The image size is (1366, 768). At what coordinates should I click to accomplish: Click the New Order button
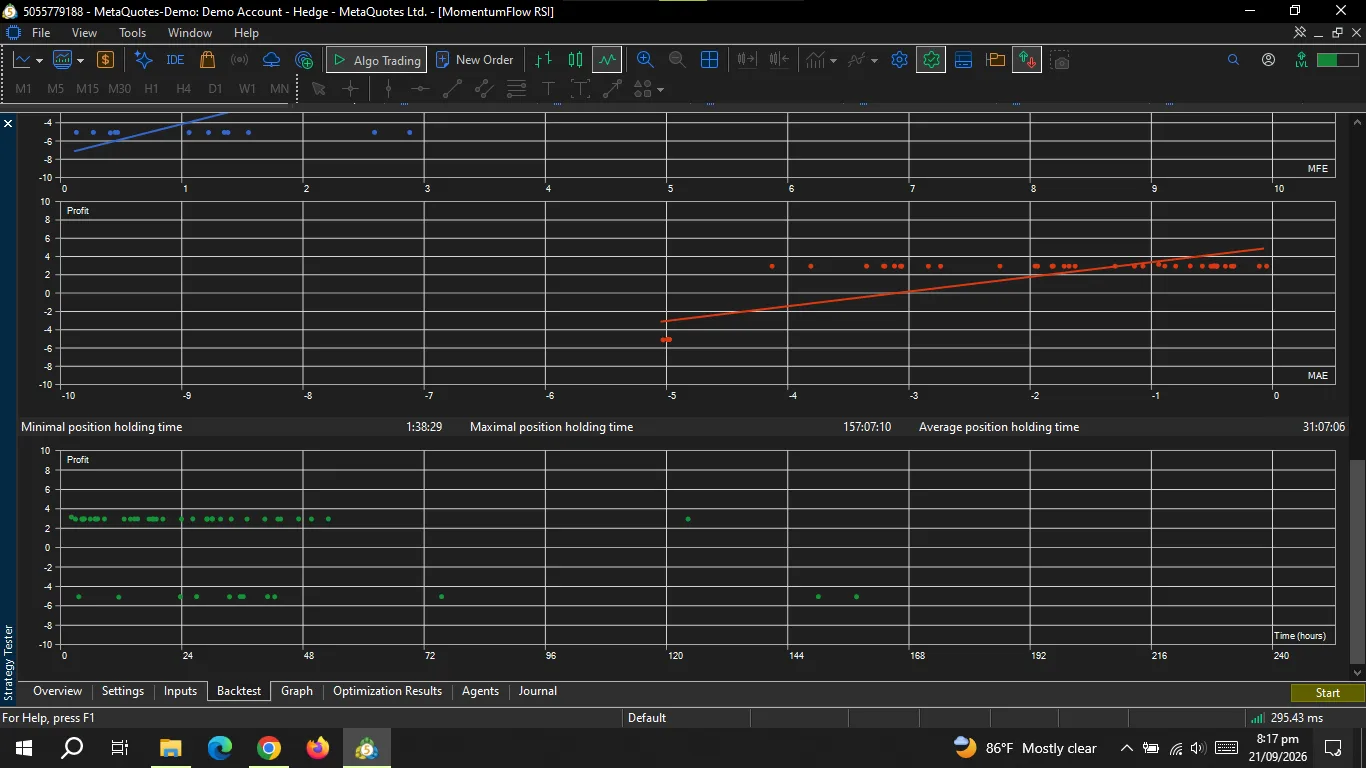(475, 60)
